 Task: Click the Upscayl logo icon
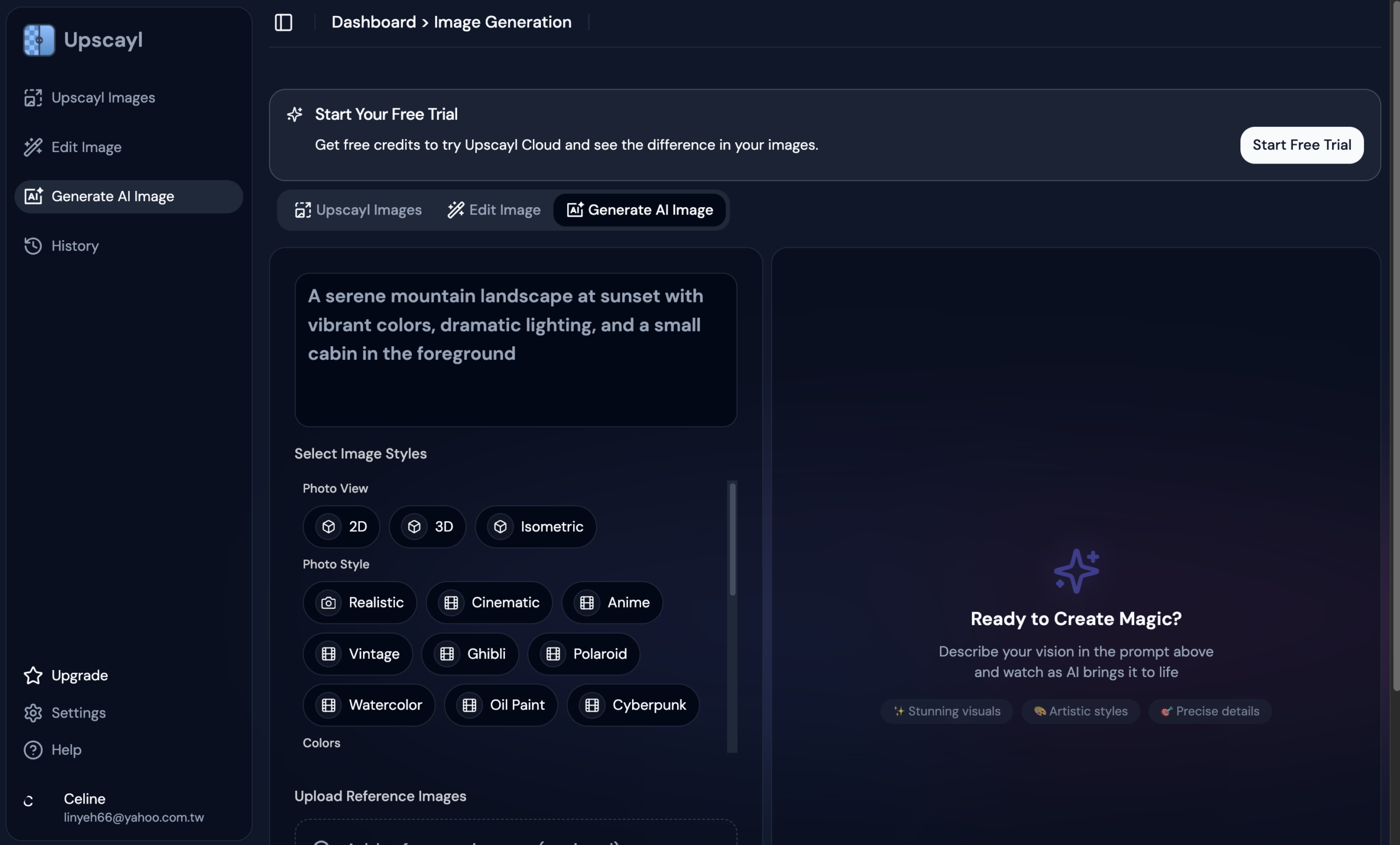pos(39,40)
